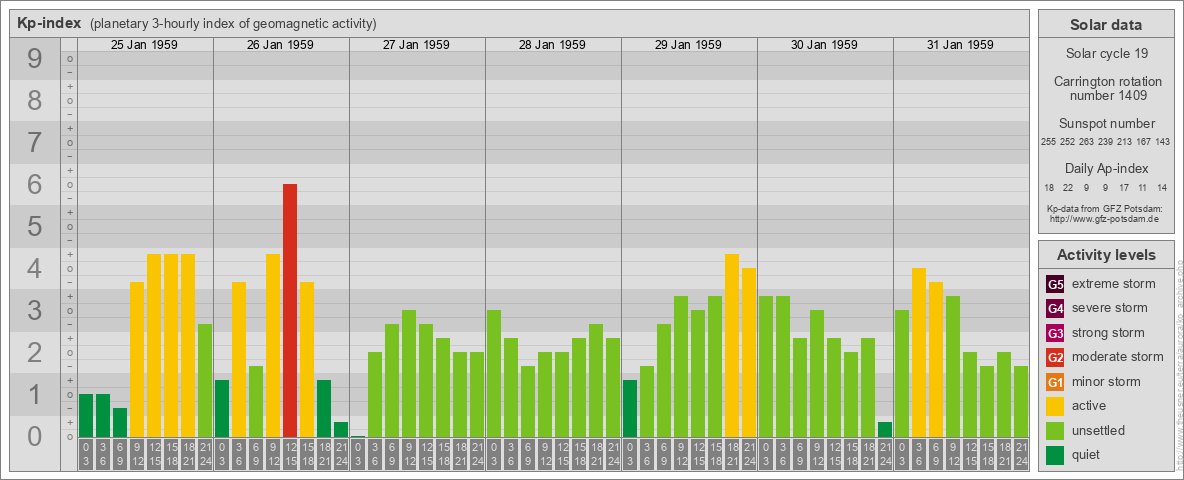Screen dimensions: 1184x480
Task: Click the 'Kp-index' chart title
Action: point(49,23)
